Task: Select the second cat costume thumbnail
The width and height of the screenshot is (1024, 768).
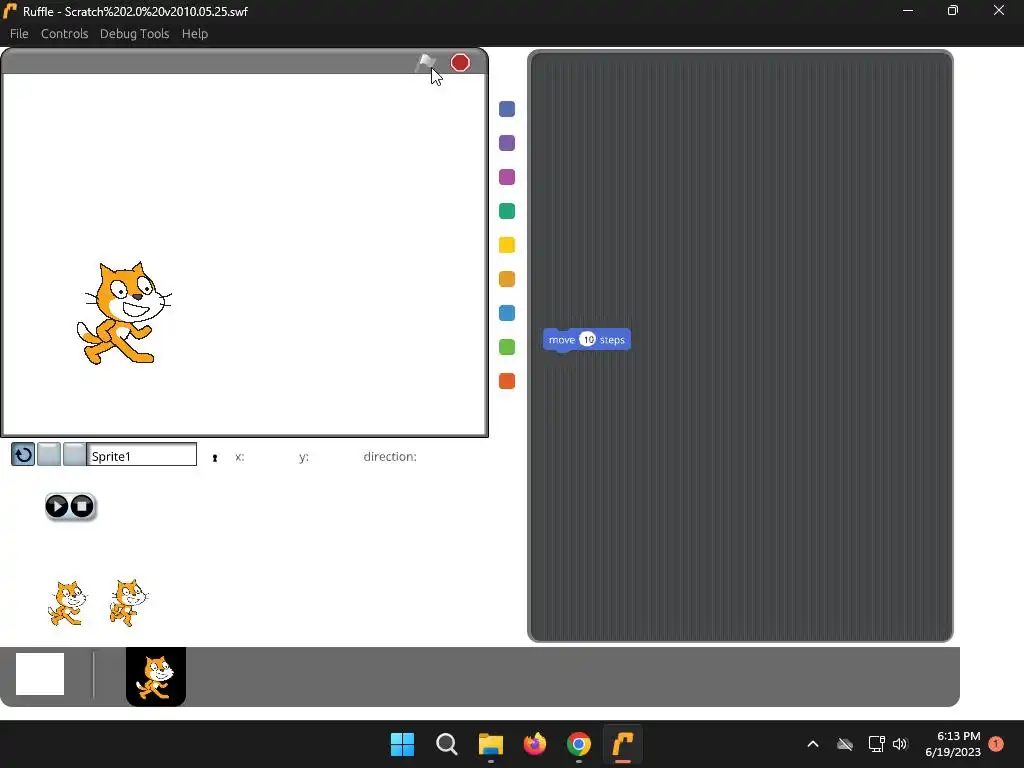Action: tap(129, 603)
